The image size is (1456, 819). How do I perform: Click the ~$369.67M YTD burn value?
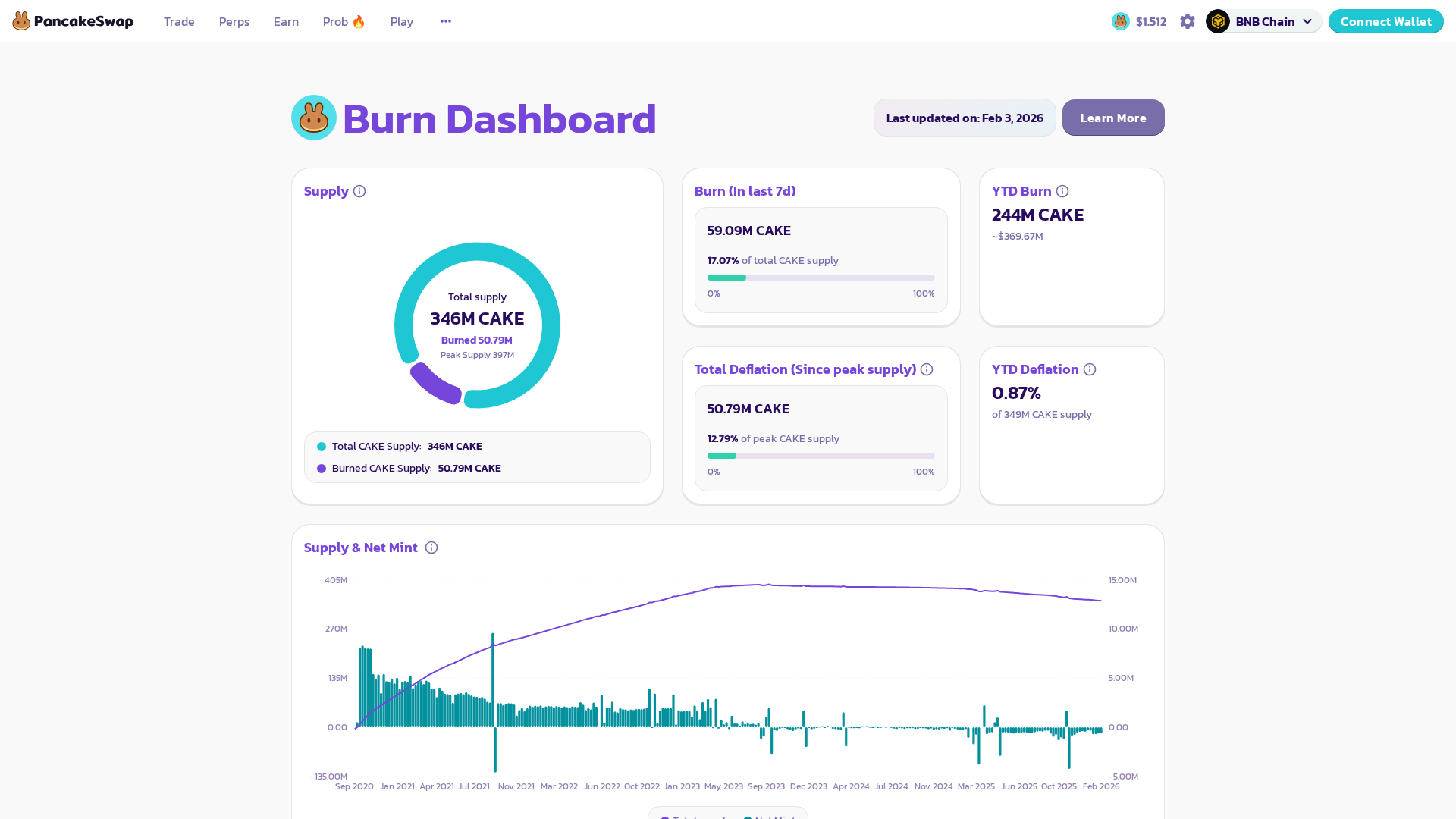(1018, 237)
